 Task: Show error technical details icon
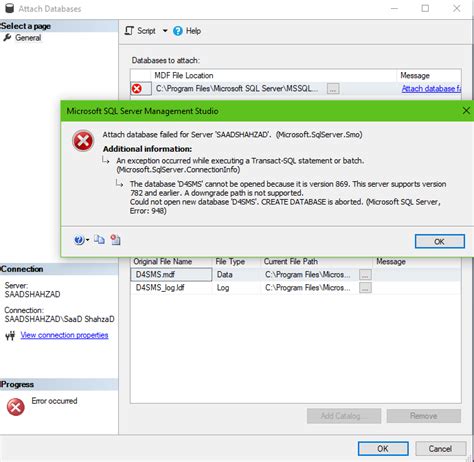115,240
